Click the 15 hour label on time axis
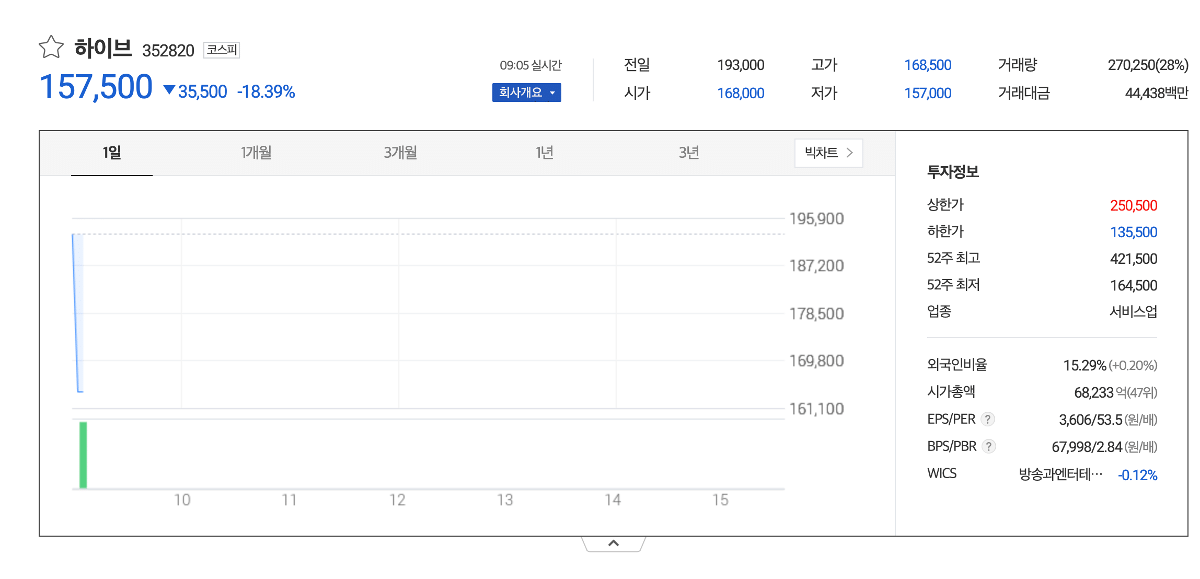The width and height of the screenshot is (1200, 579). 720,501
